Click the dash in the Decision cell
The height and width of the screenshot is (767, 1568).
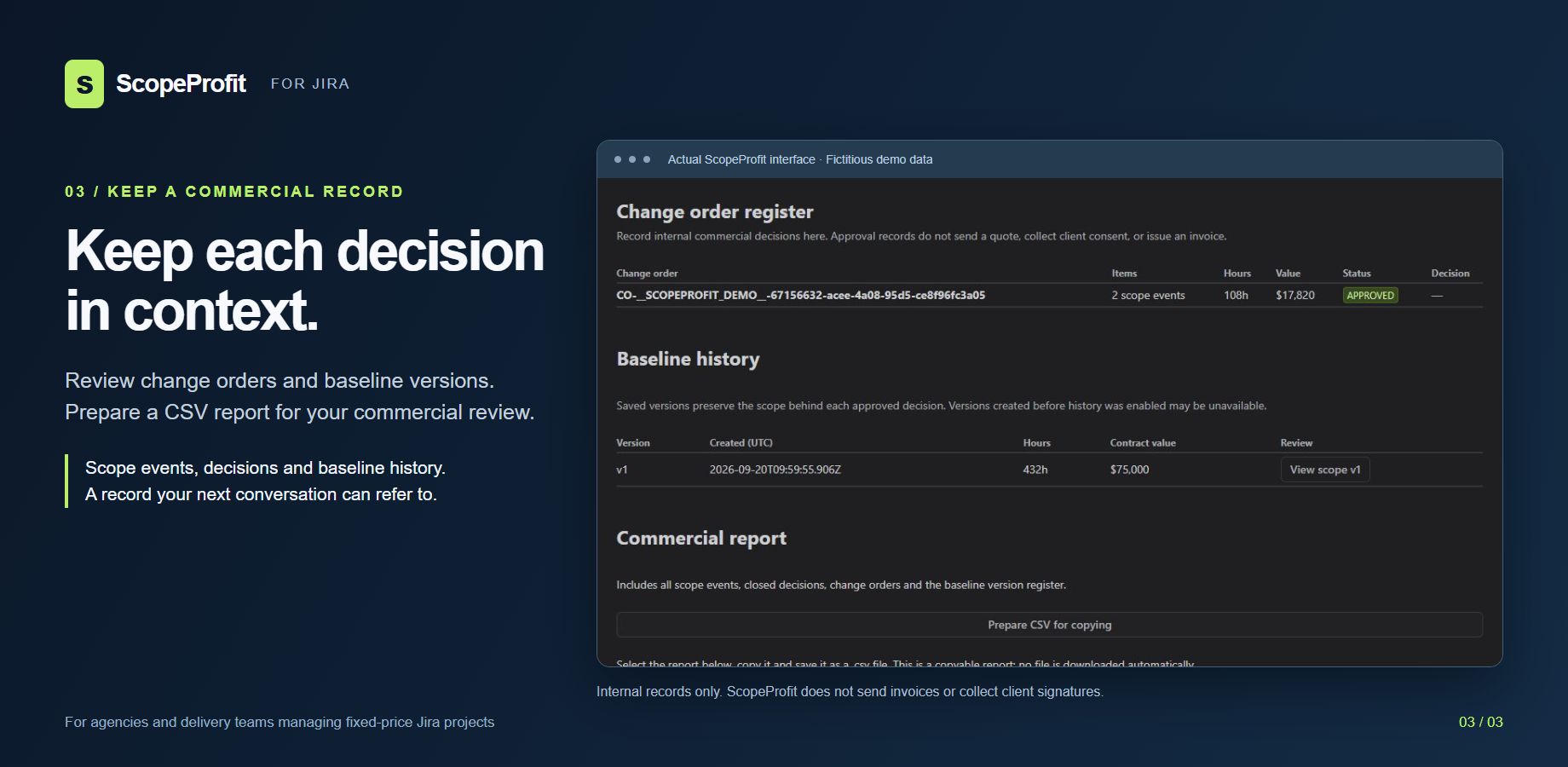1437,296
